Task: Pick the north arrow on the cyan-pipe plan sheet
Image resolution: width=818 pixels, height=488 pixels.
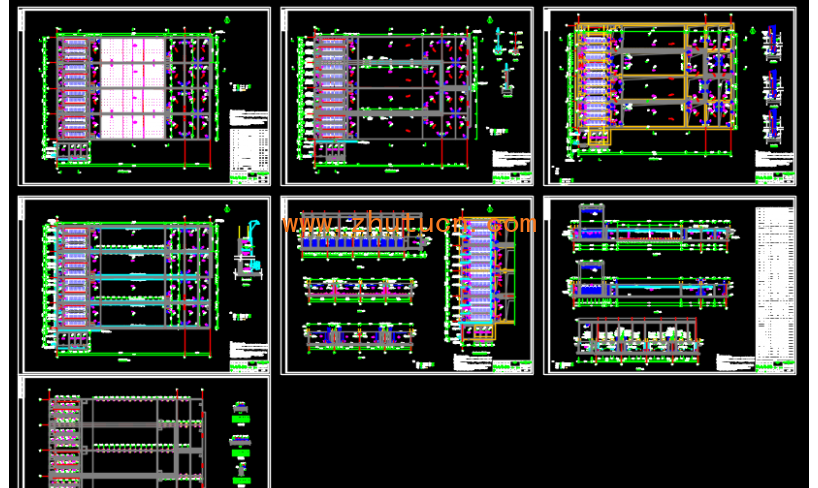Action: tap(227, 209)
